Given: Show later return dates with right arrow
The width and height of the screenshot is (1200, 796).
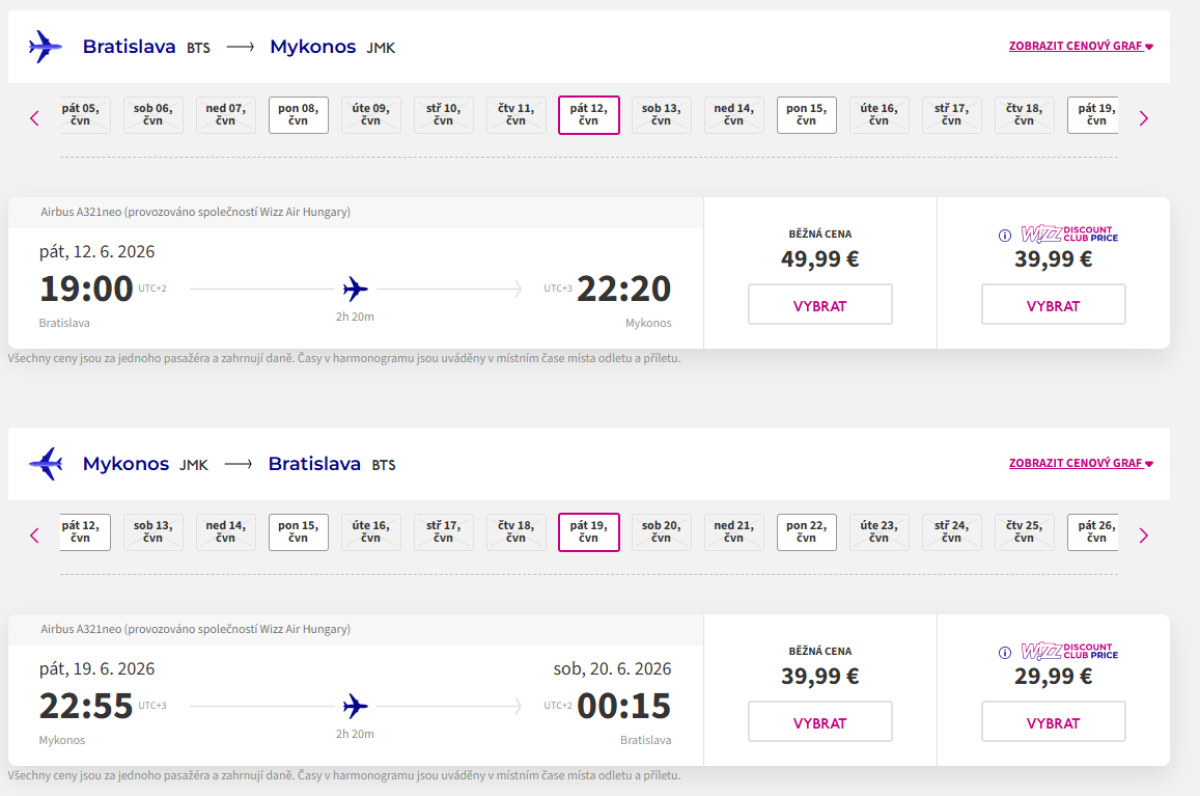Looking at the screenshot, I should point(1144,535).
